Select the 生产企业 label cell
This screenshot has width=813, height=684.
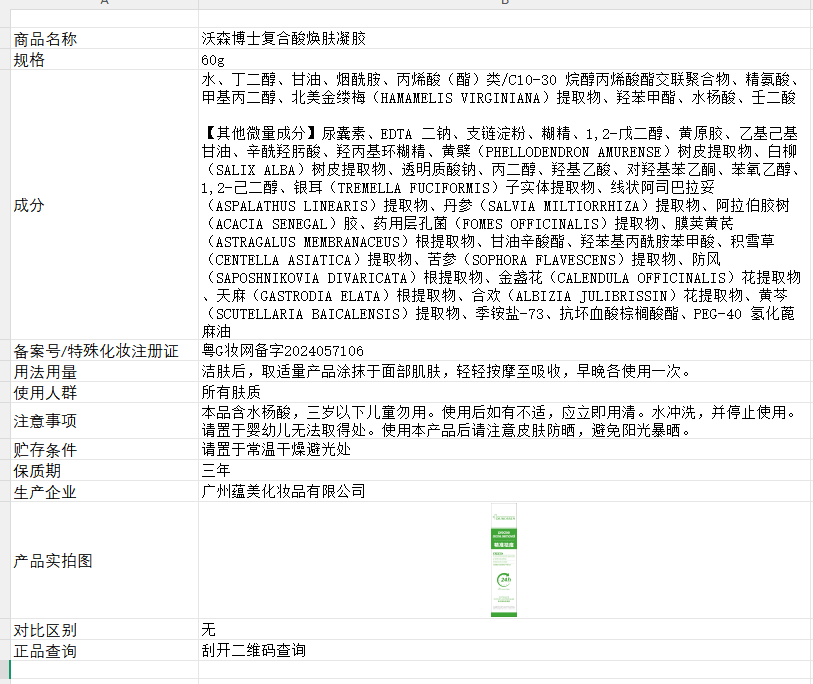pyautogui.click(x=104, y=491)
